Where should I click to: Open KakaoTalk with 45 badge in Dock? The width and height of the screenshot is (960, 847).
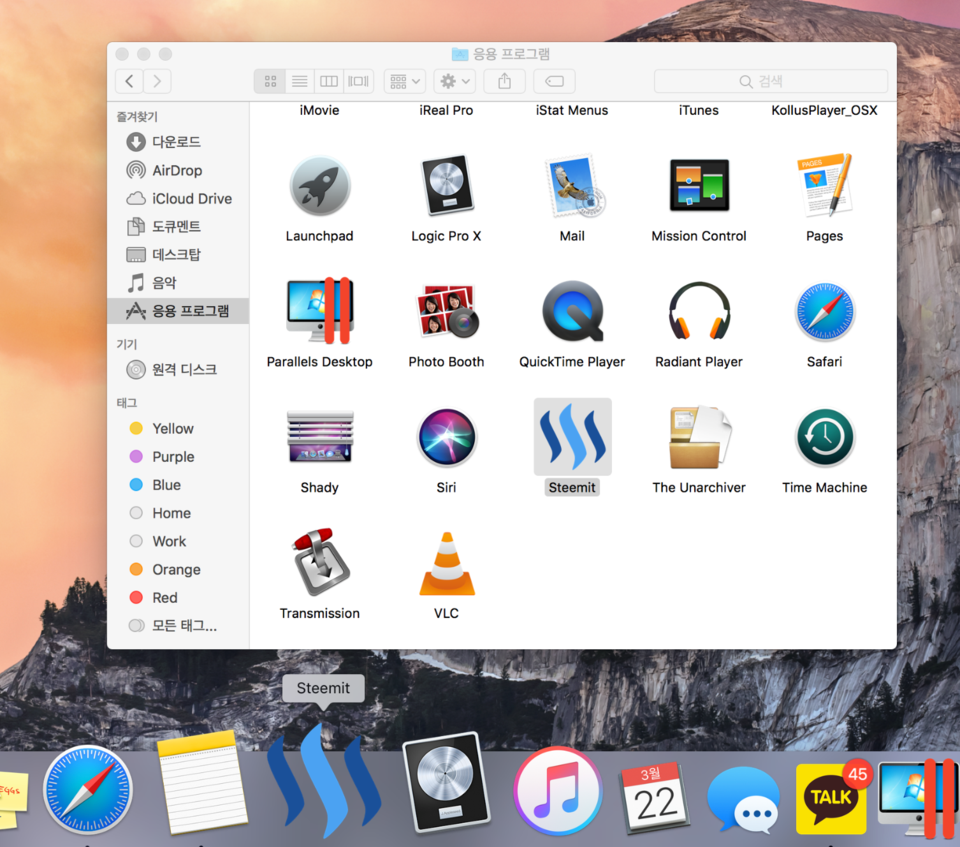pos(832,797)
